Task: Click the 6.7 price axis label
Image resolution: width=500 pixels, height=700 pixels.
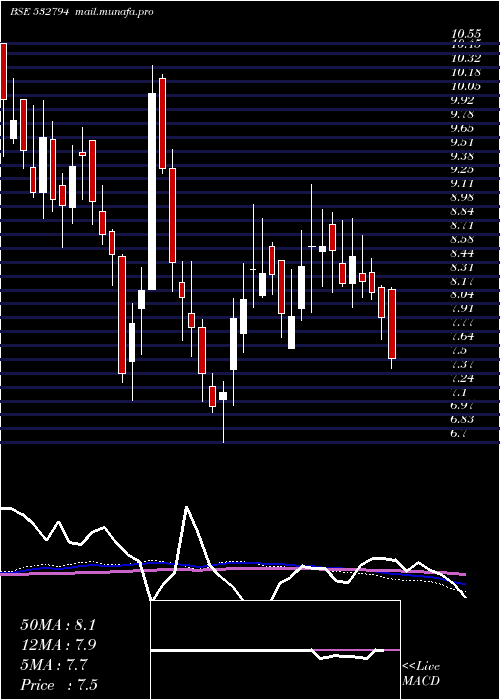Action: pyautogui.click(x=461, y=433)
